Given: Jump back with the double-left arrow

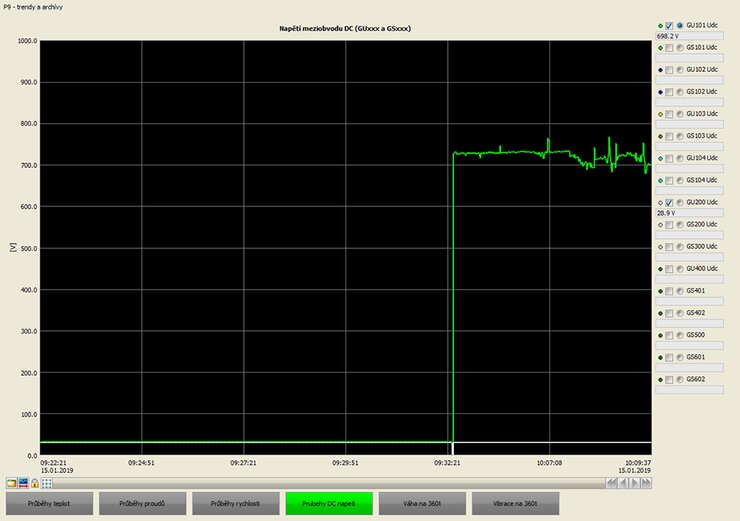Looking at the screenshot, I should pyautogui.click(x=612, y=483).
